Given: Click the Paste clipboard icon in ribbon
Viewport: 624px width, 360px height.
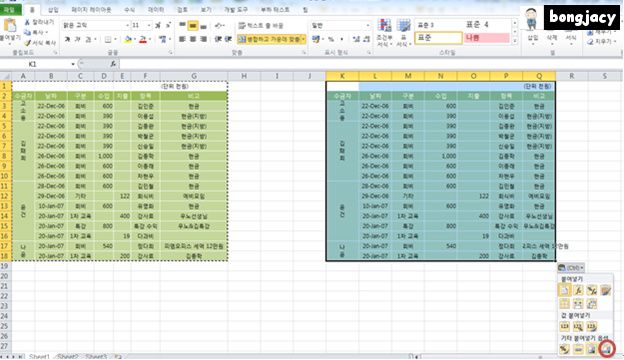Looking at the screenshot, I should tap(10, 25).
